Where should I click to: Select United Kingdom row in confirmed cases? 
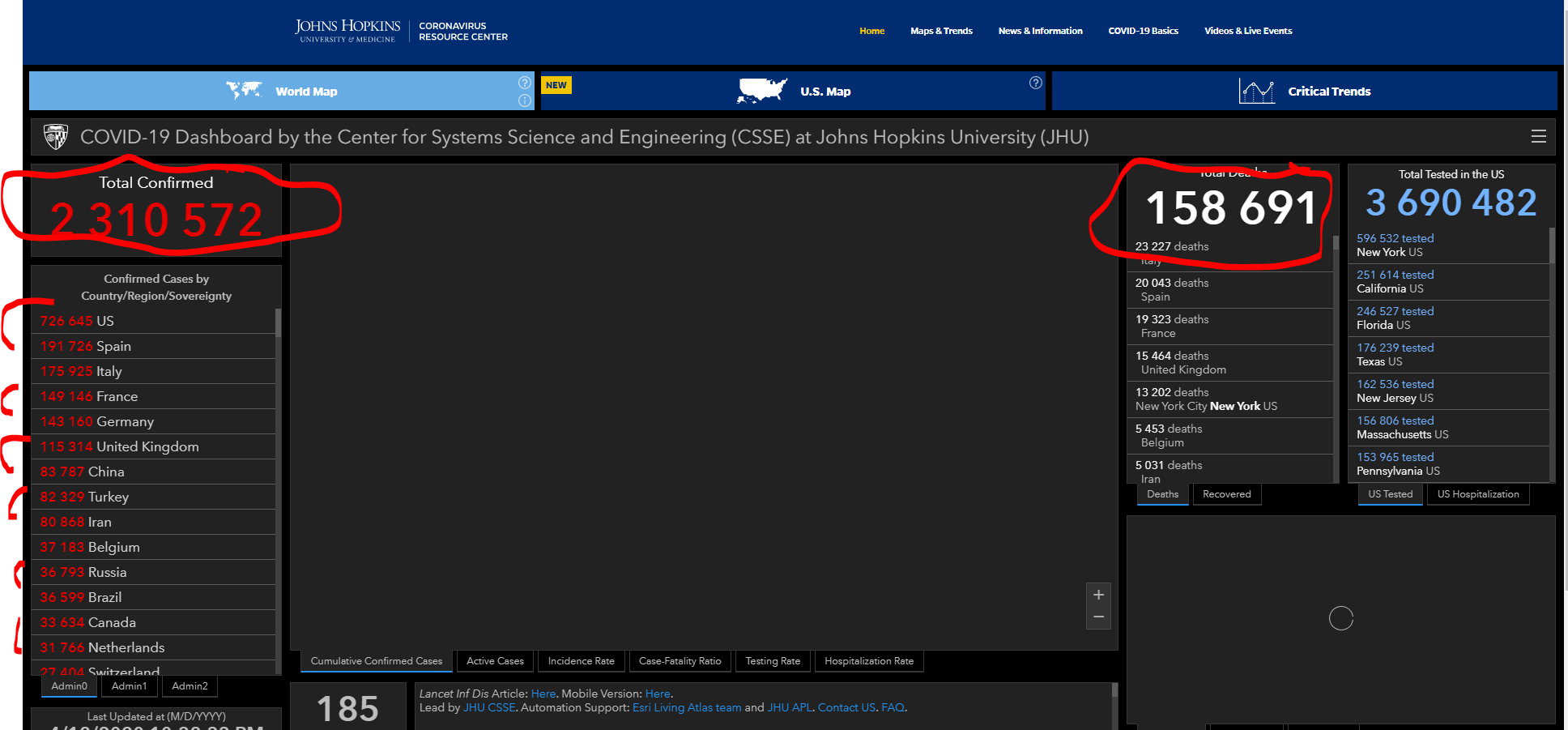[x=154, y=446]
